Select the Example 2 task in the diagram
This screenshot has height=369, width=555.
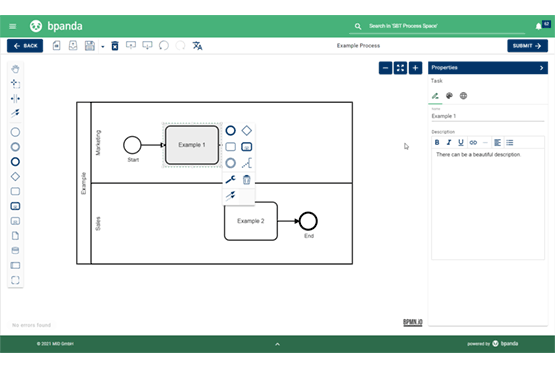251,221
